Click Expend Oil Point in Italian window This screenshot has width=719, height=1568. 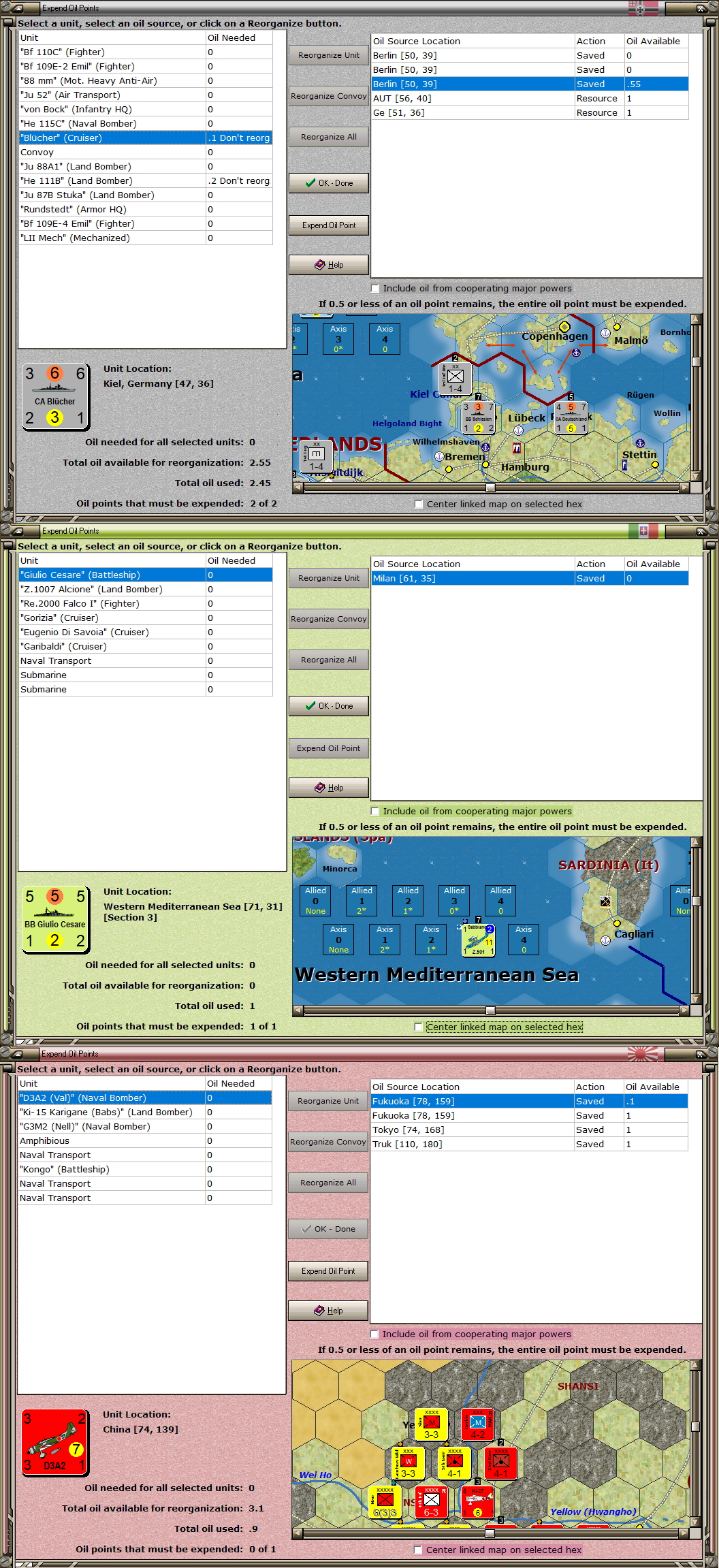tap(329, 748)
